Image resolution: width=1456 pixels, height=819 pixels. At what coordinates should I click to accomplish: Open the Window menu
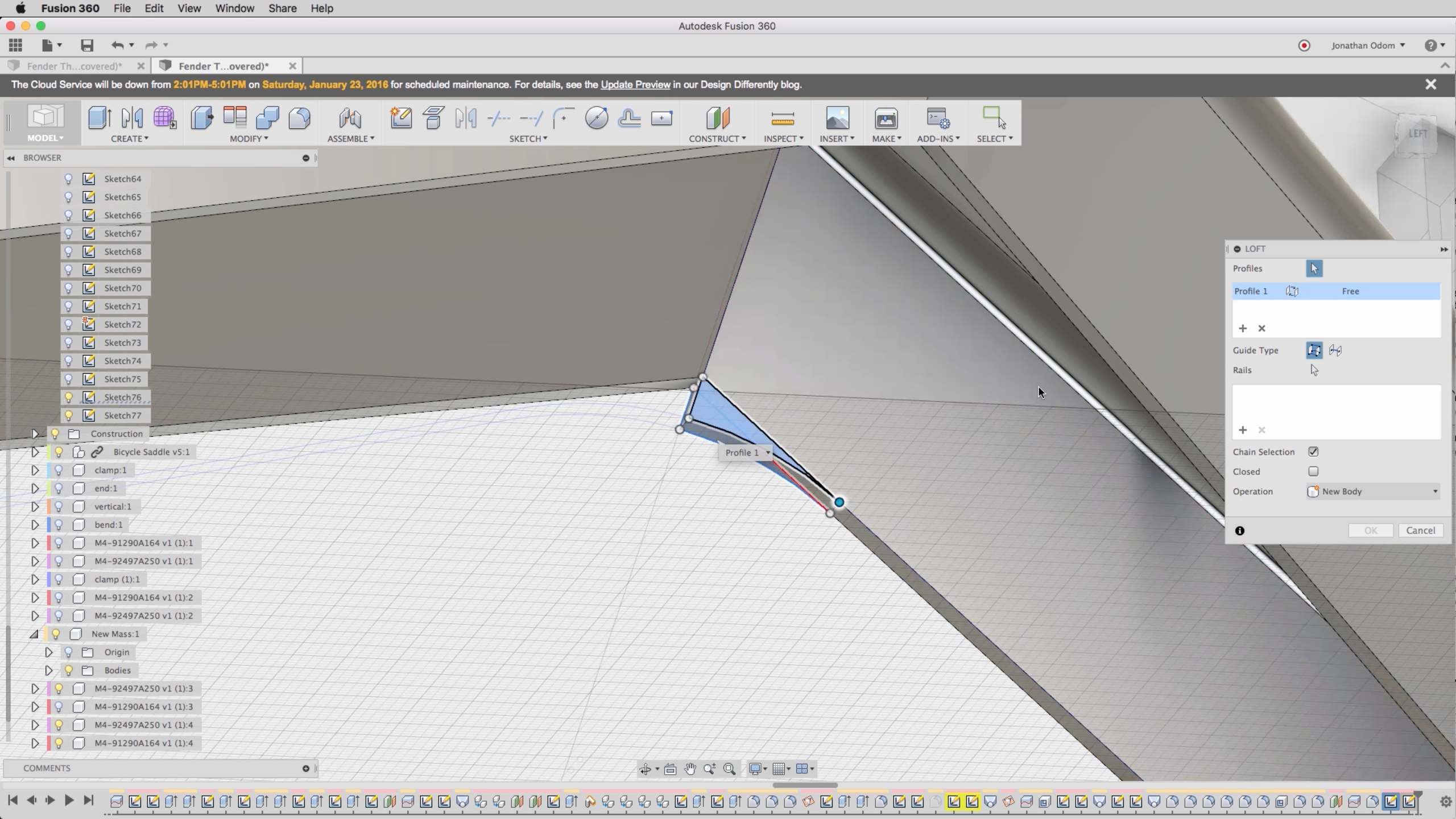(234, 9)
